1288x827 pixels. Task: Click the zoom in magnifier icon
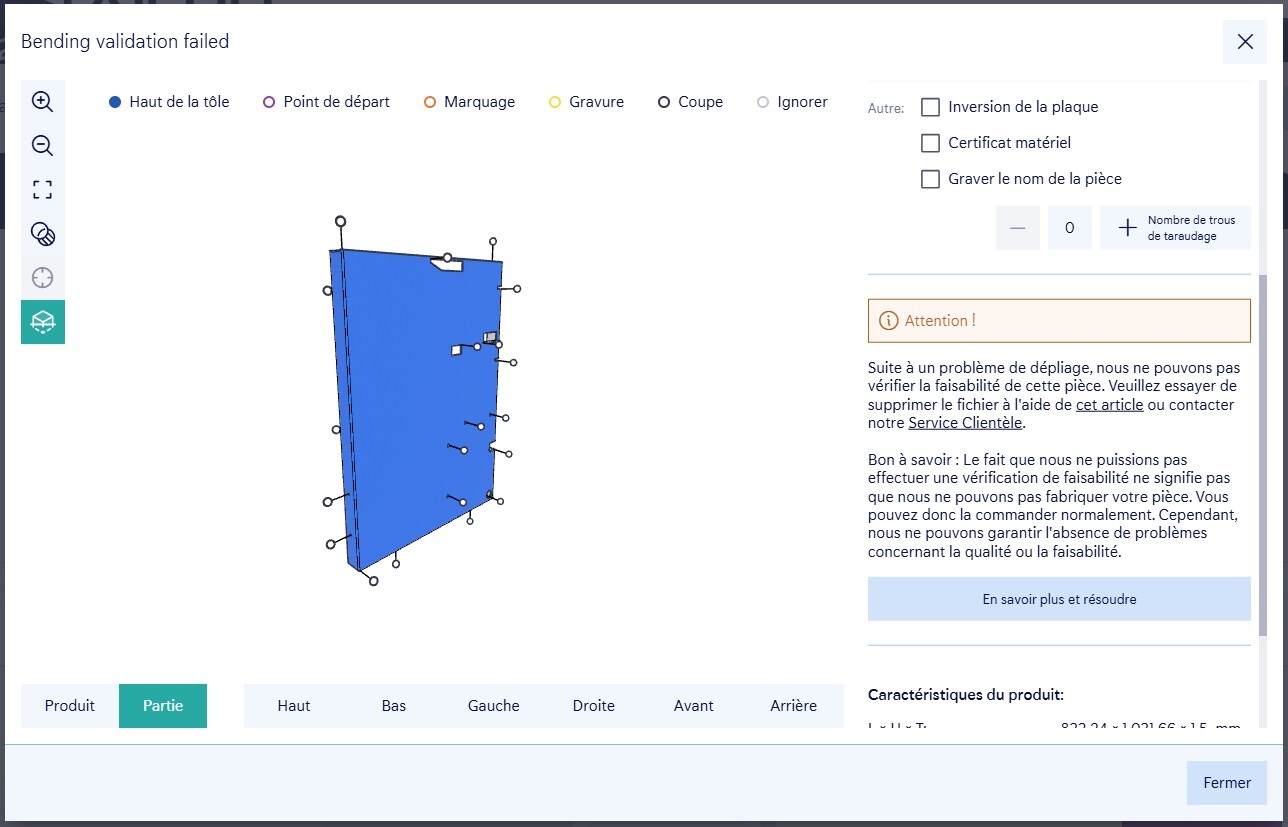42,101
